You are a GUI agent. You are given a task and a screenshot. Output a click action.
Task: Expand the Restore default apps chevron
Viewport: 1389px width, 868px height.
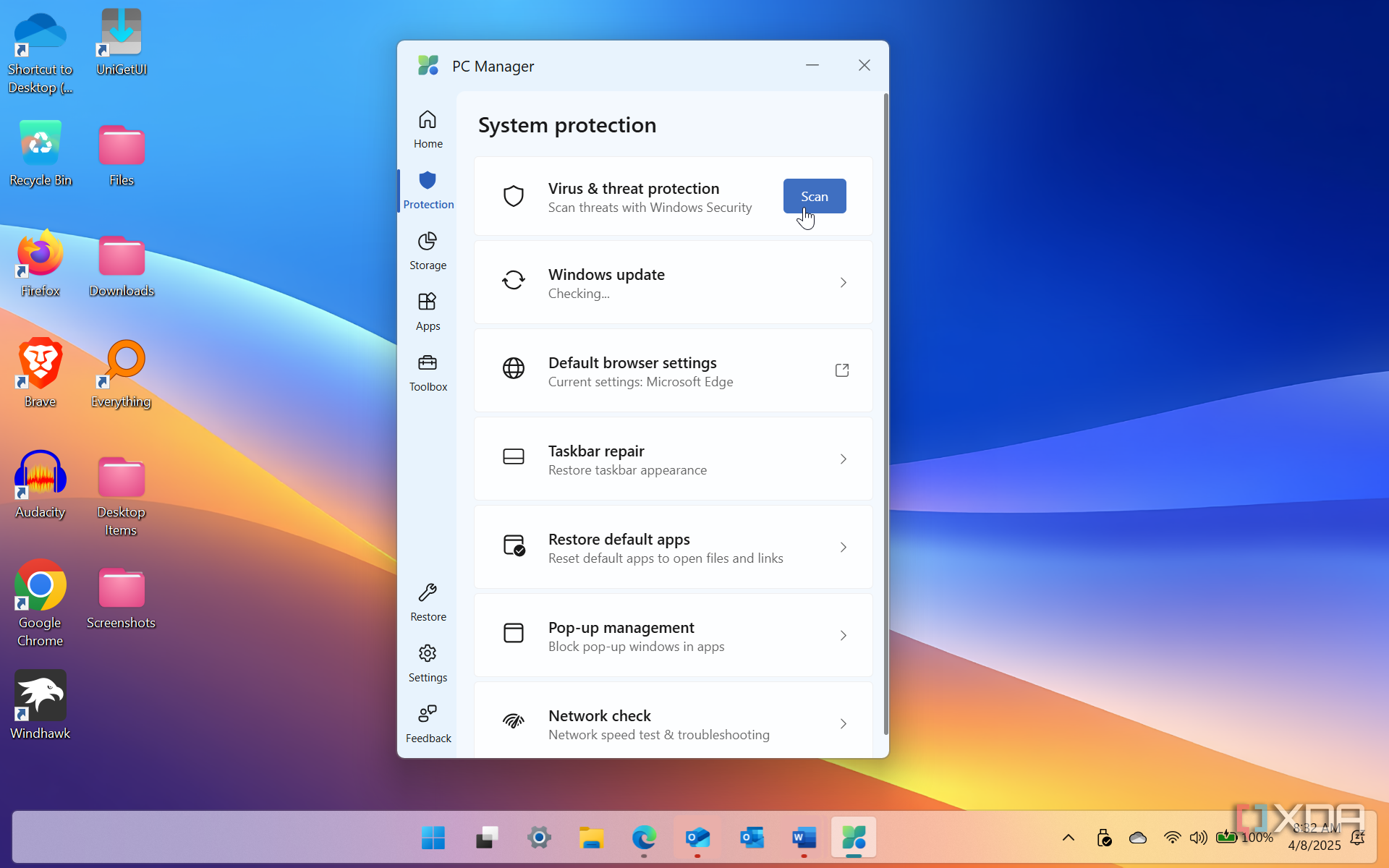pyautogui.click(x=844, y=547)
